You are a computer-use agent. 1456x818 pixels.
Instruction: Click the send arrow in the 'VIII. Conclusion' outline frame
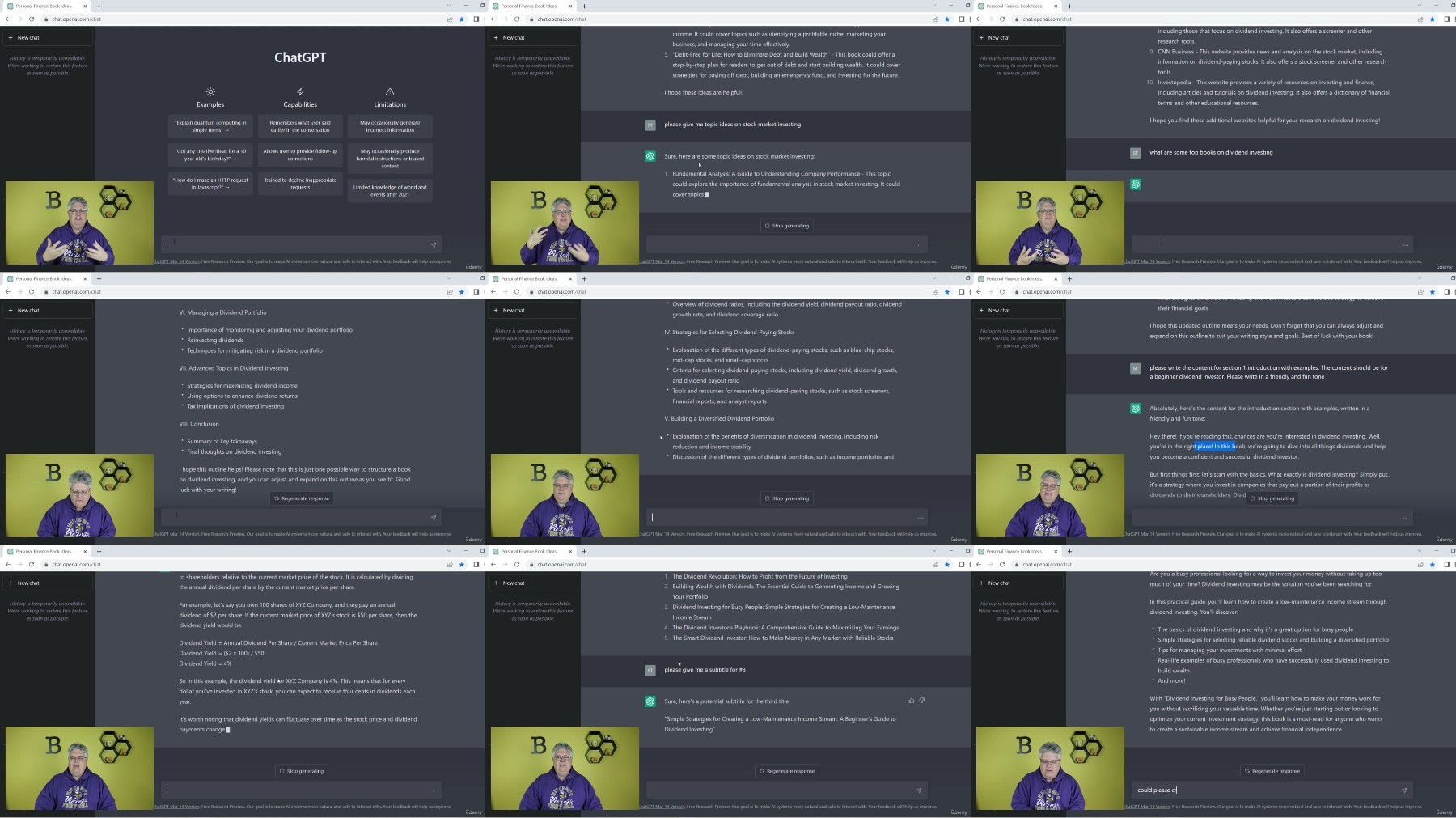[x=434, y=517]
